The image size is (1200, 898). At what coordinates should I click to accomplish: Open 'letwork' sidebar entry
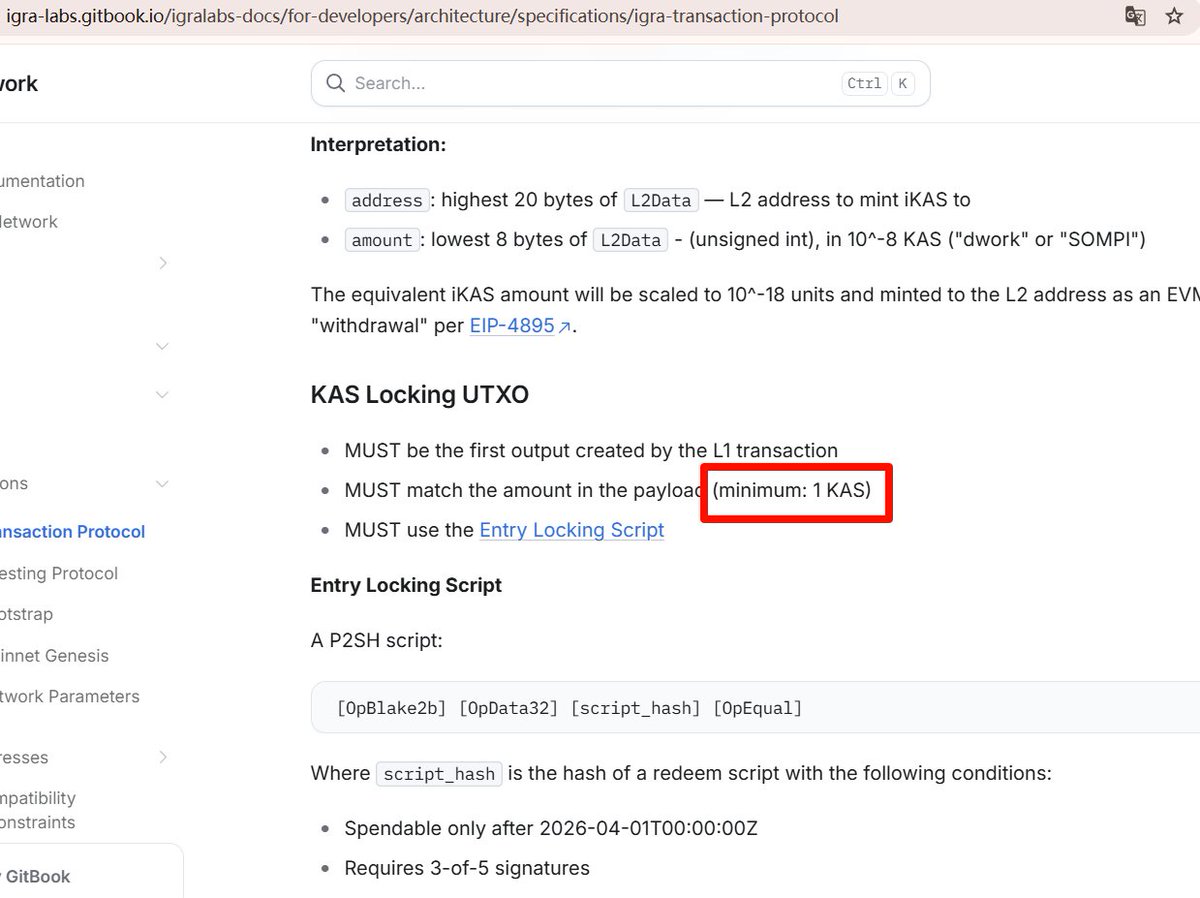(x=29, y=222)
